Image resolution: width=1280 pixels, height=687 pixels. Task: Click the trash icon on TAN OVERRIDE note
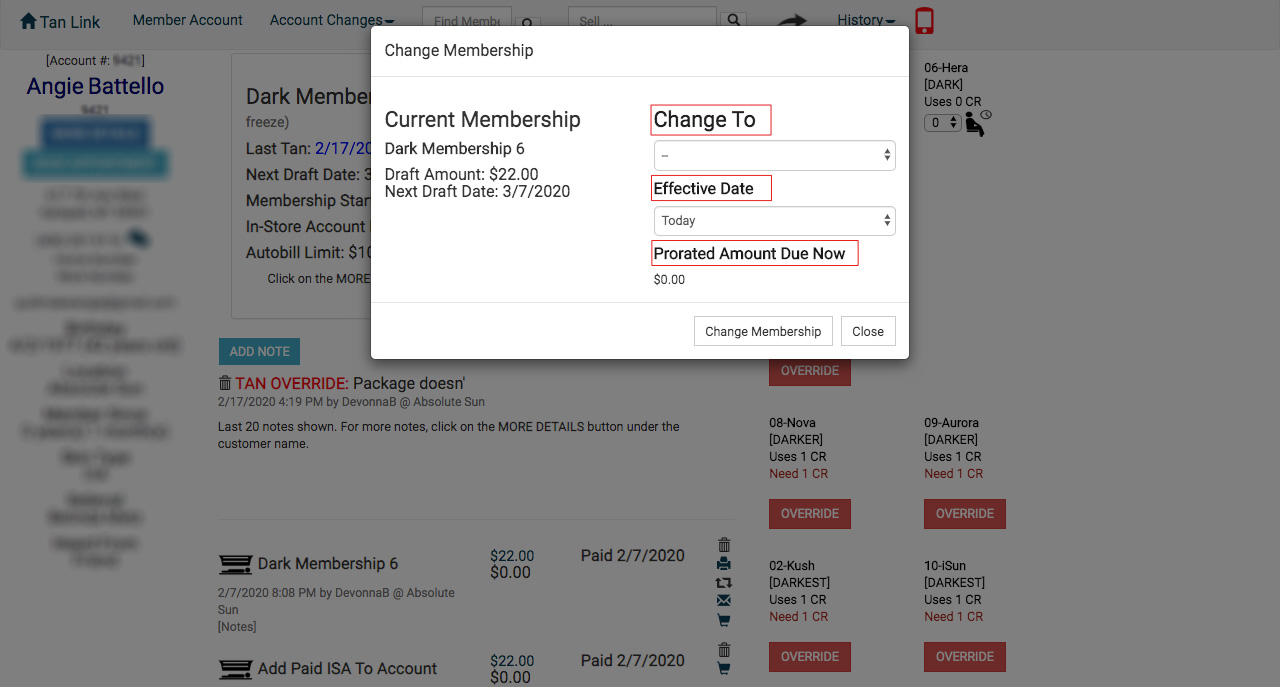click(225, 383)
